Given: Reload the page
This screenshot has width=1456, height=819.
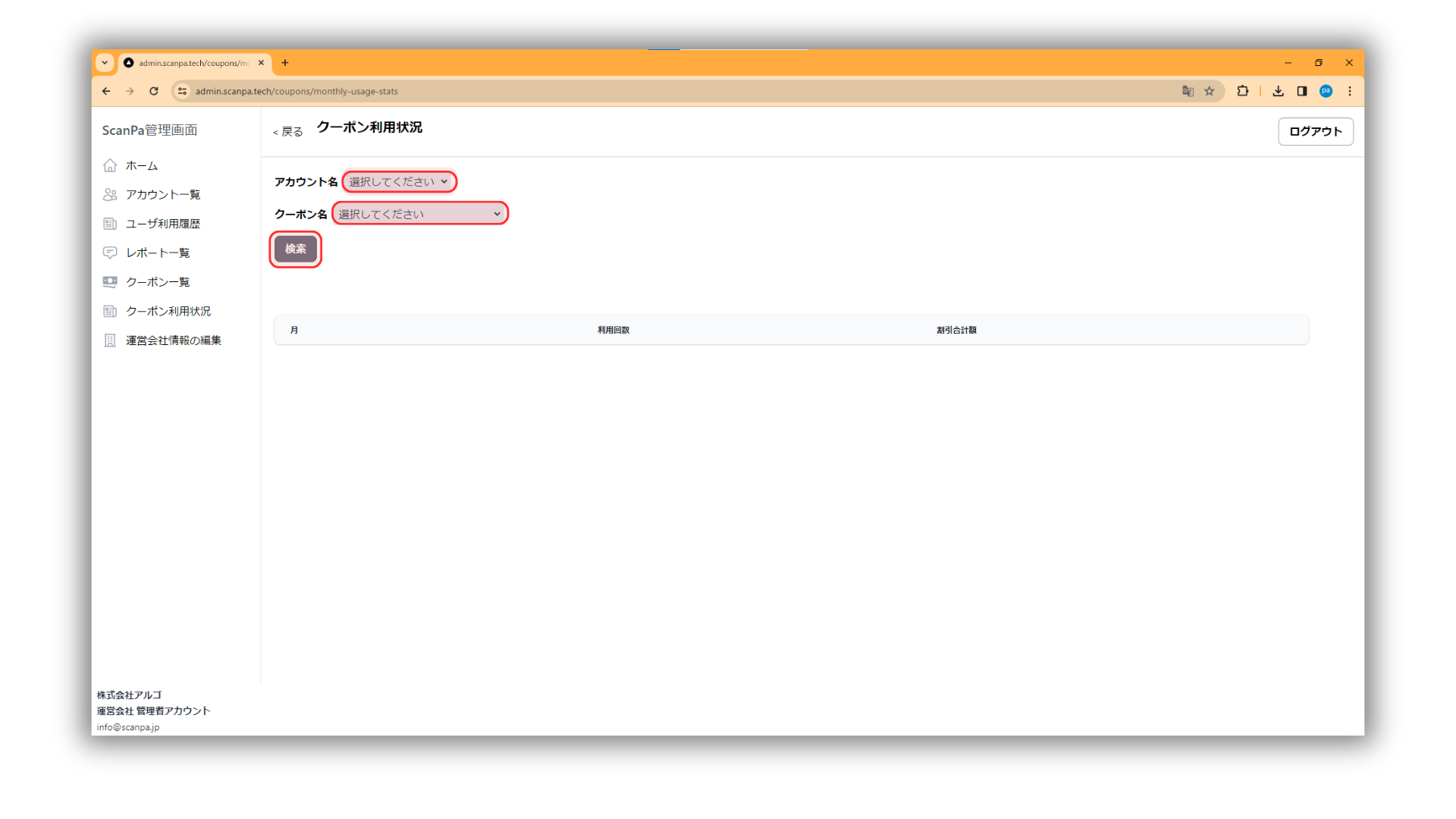Looking at the screenshot, I should (x=154, y=91).
